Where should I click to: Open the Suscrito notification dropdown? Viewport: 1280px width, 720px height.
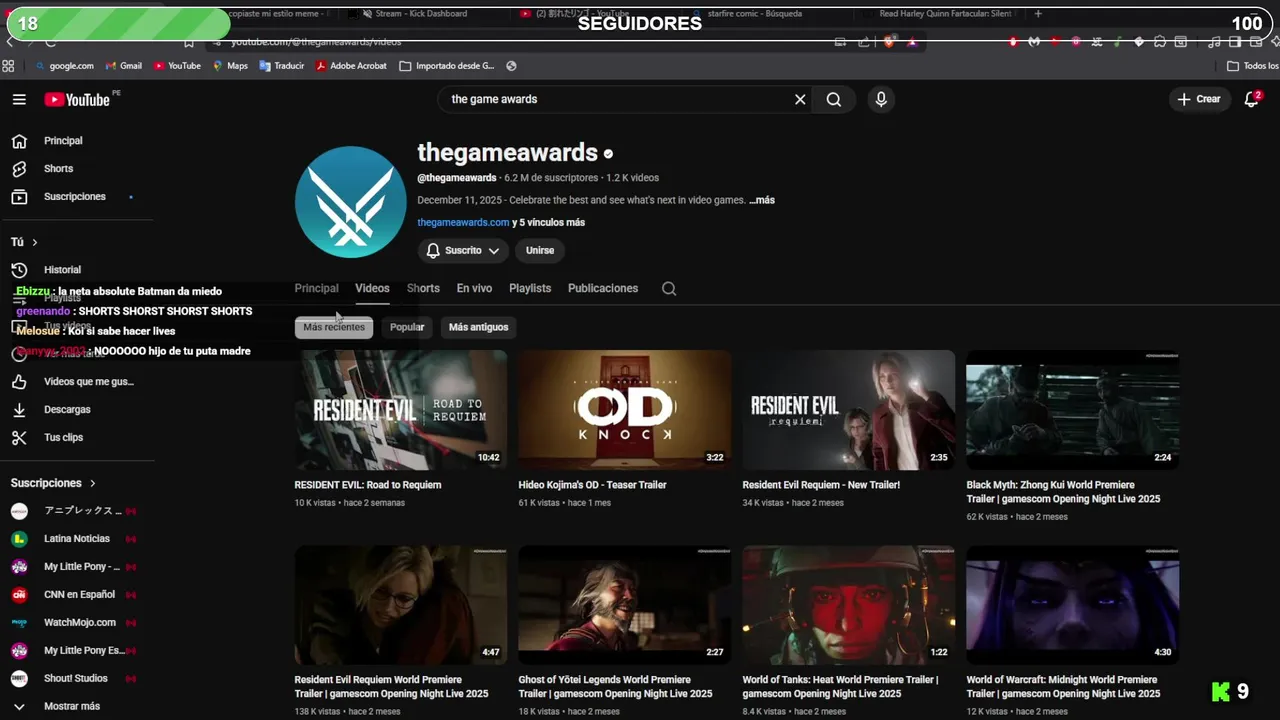[462, 251]
